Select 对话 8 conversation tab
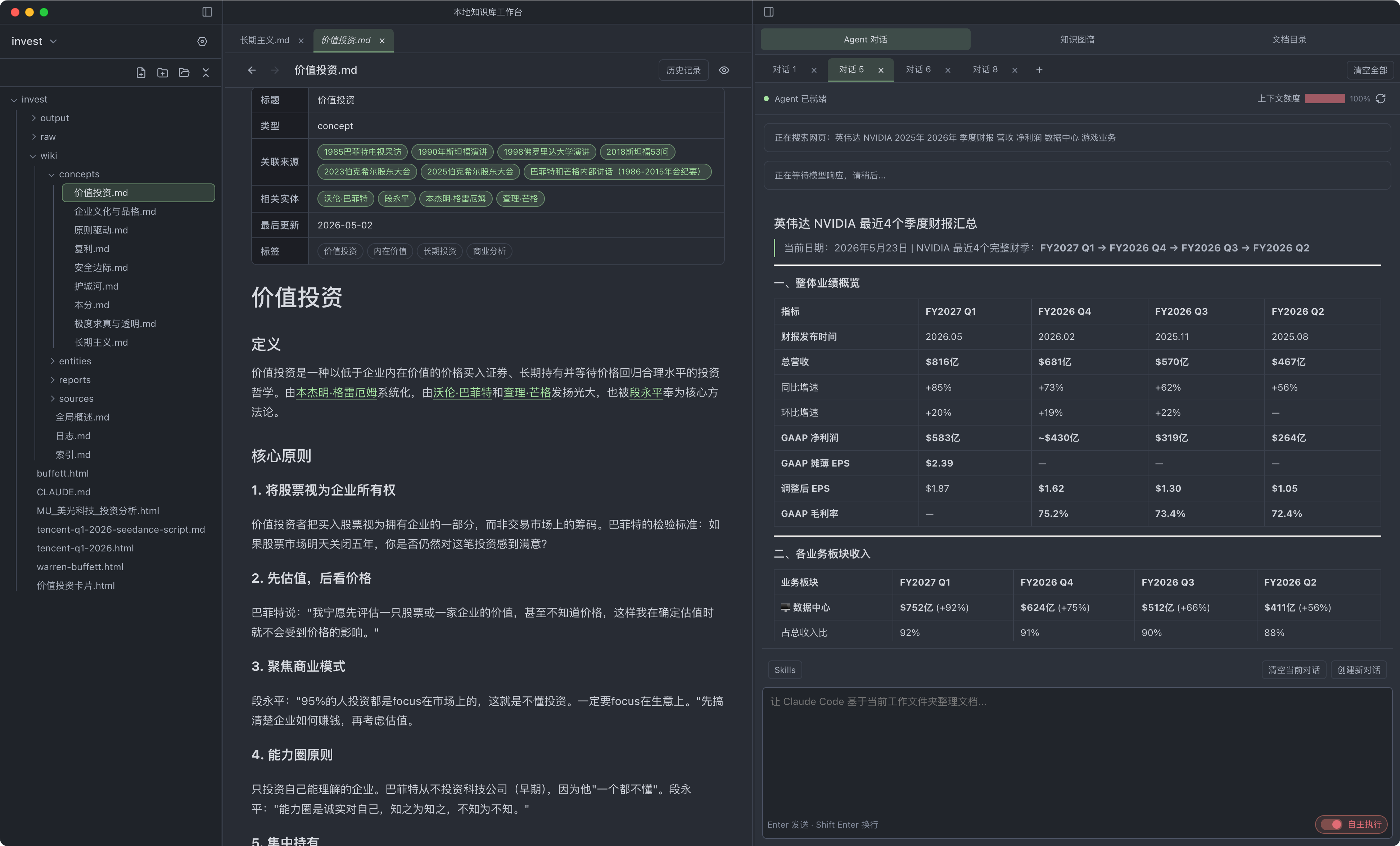This screenshot has width=1400, height=846. click(985, 69)
